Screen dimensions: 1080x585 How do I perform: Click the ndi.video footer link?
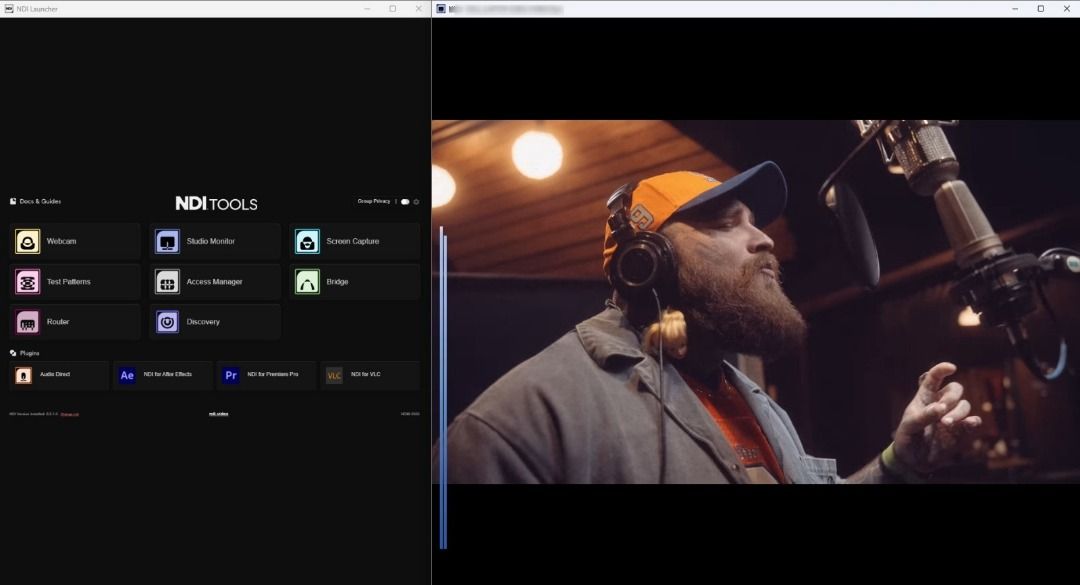[218, 413]
